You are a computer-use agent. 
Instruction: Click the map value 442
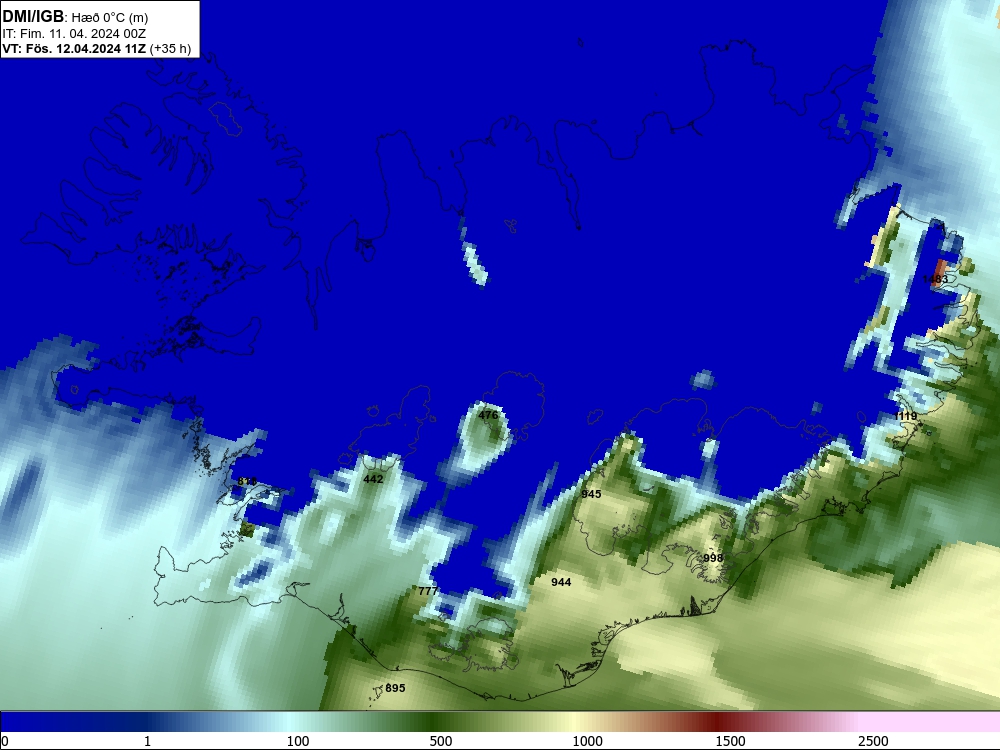point(373,479)
